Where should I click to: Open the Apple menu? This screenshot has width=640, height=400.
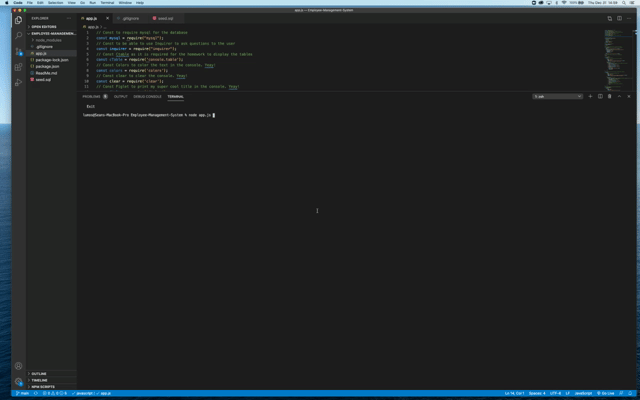point(7,2)
